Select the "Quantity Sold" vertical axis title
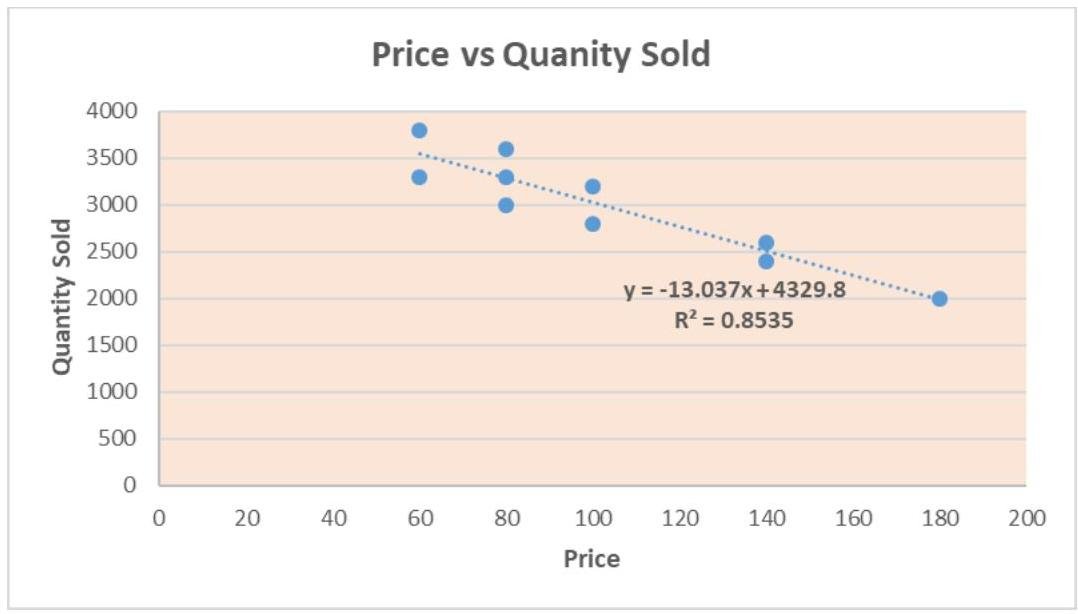The image size is (1078, 614). [x=63, y=297]
